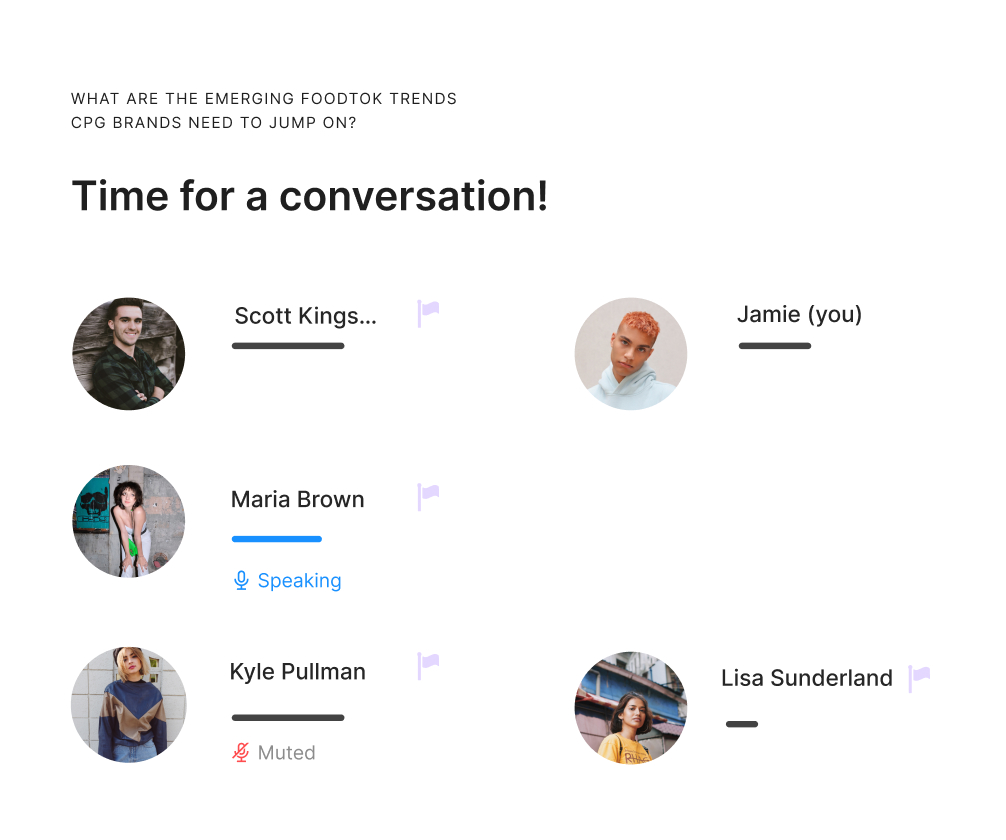The image size is (1006, 840).
Task: Click the flag icon next to Kyle Pullman
Action: [428, 665]
